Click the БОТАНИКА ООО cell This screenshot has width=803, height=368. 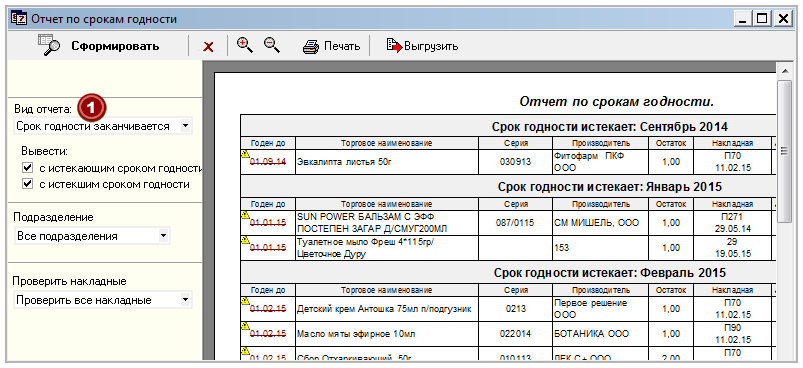tap(600, 334)
